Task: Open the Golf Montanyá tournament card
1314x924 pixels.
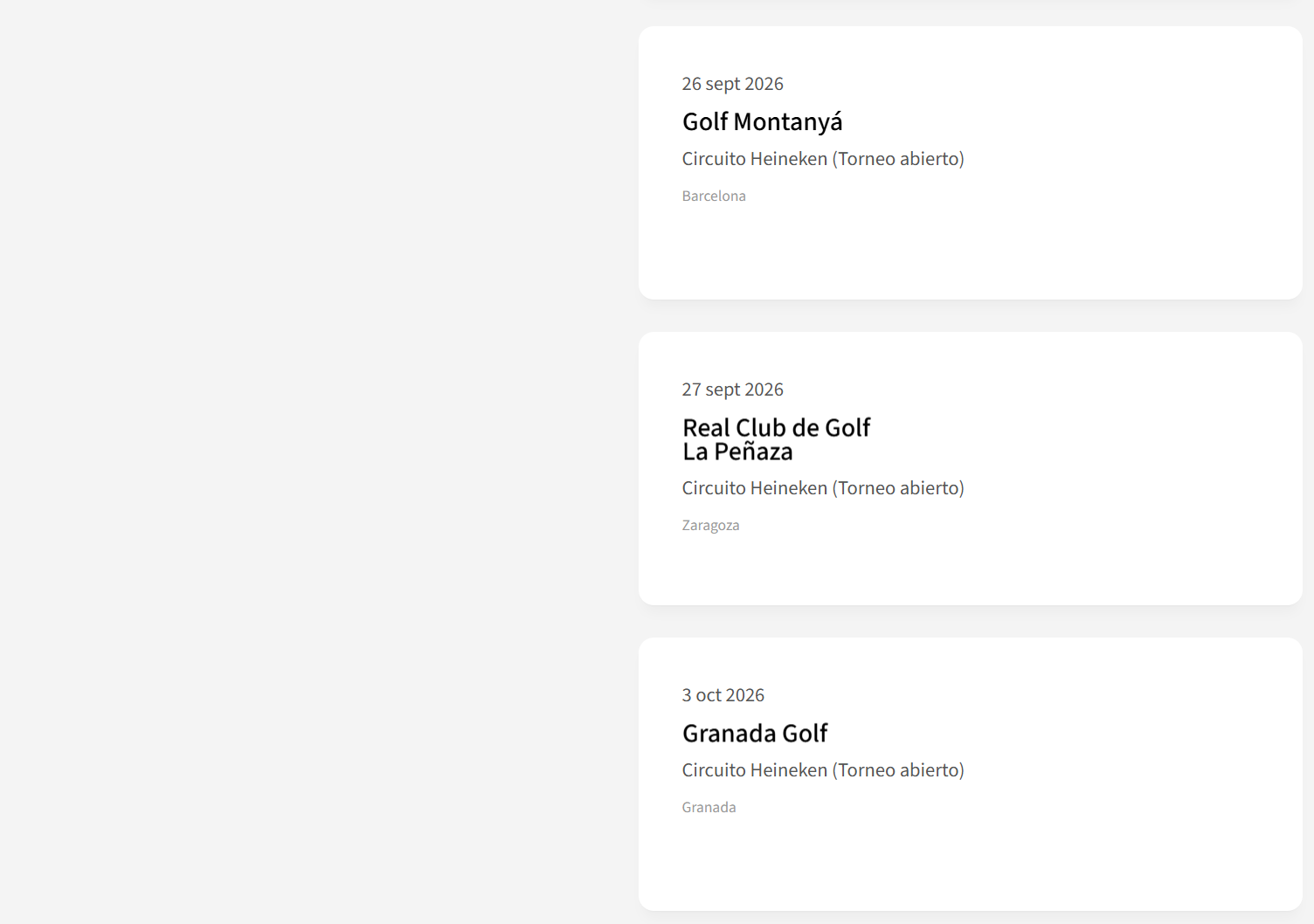Action: [761, 121]
